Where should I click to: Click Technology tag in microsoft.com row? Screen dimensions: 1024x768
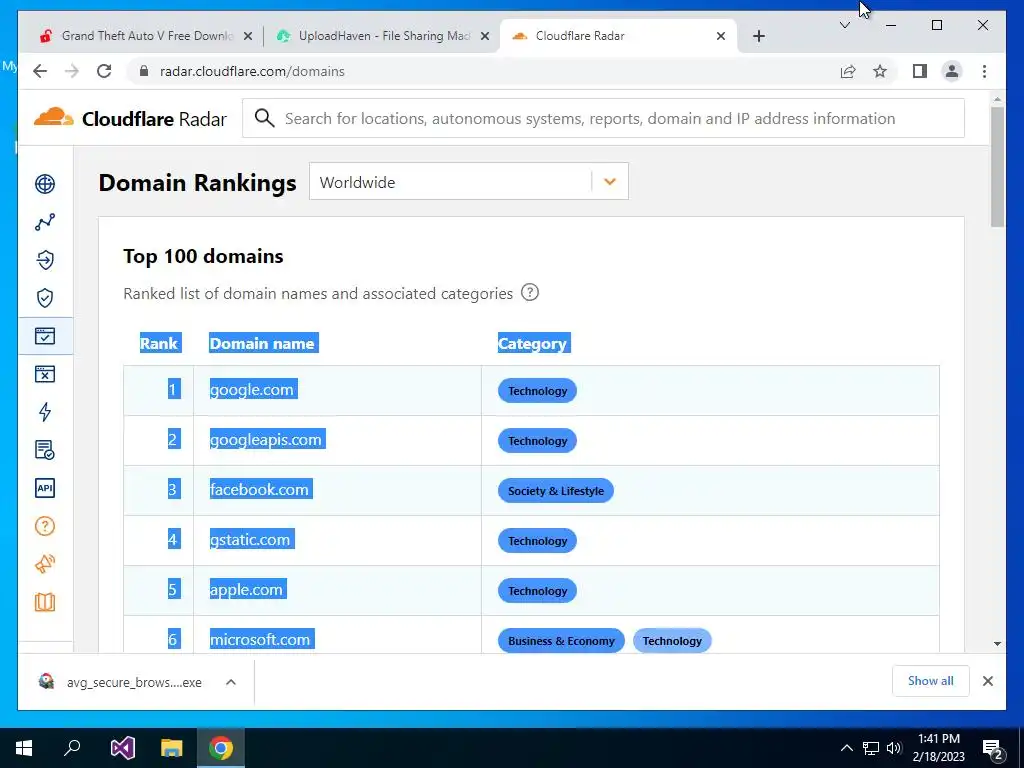[x=672, y=641]
